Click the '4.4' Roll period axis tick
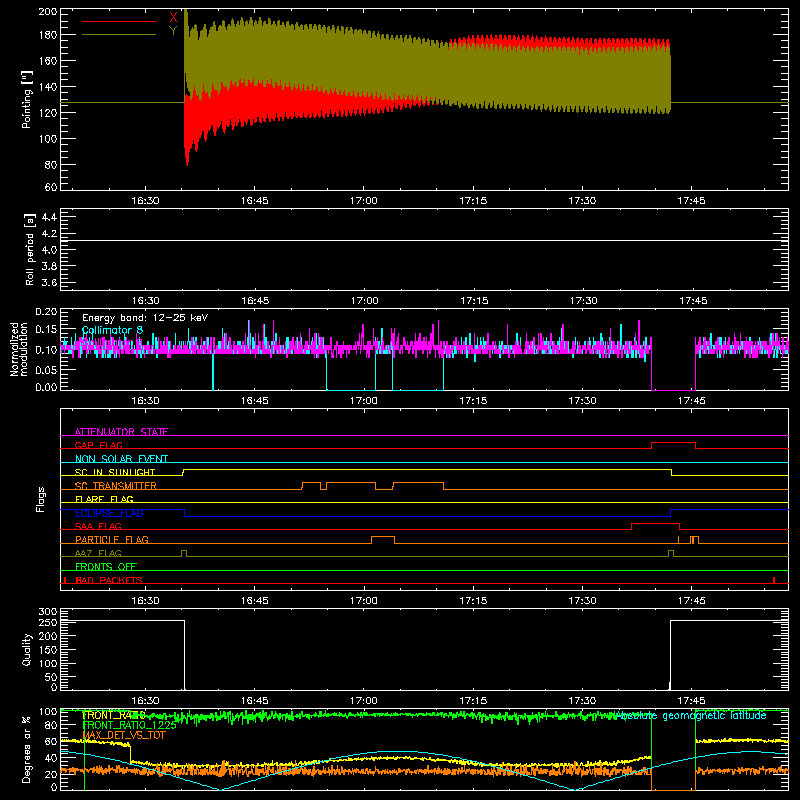Screen dimensions: 800x800 tap(49, 217)
